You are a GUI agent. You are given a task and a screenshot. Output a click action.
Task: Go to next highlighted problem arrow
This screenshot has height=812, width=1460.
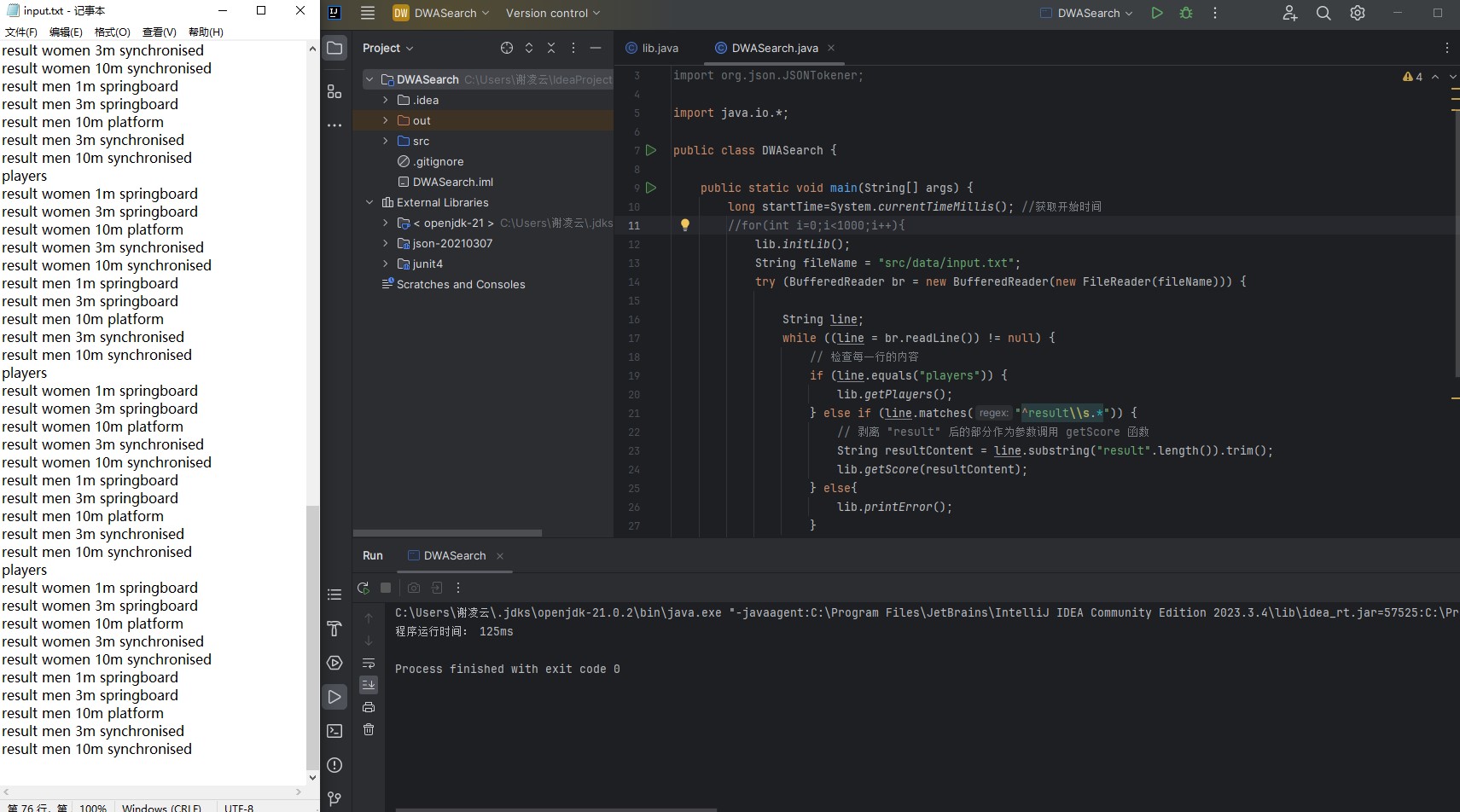tap(1453, 77)
